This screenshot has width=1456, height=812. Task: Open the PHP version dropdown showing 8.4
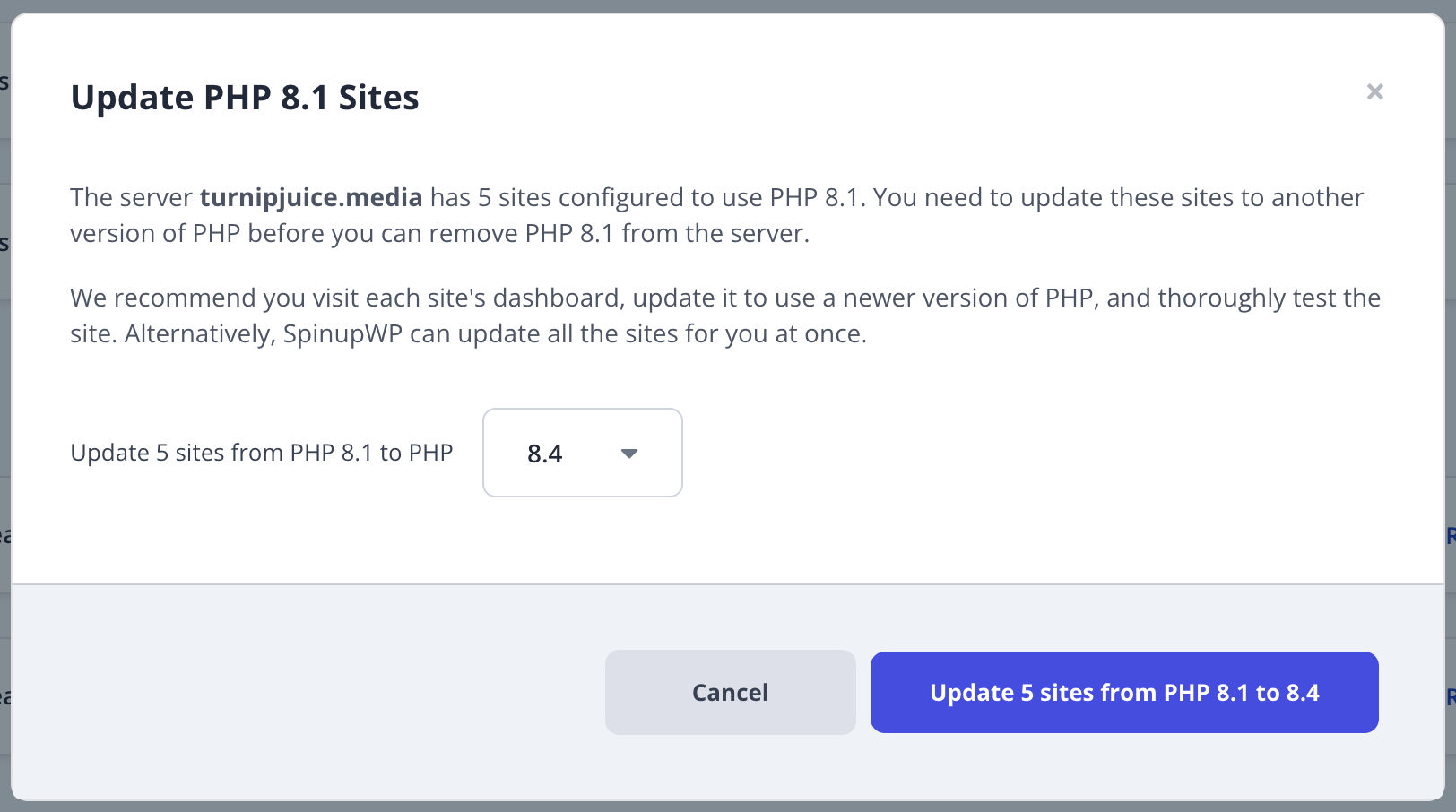coord(582,453)
